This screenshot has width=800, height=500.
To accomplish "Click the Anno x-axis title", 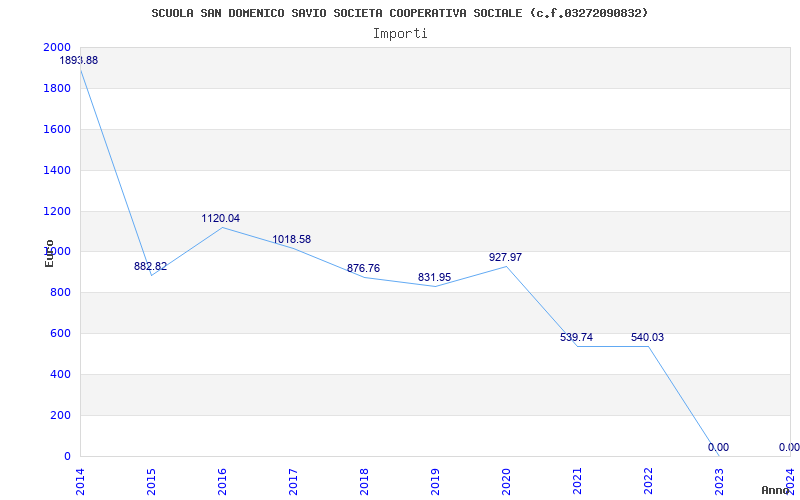I will click(x=775, y=490).
